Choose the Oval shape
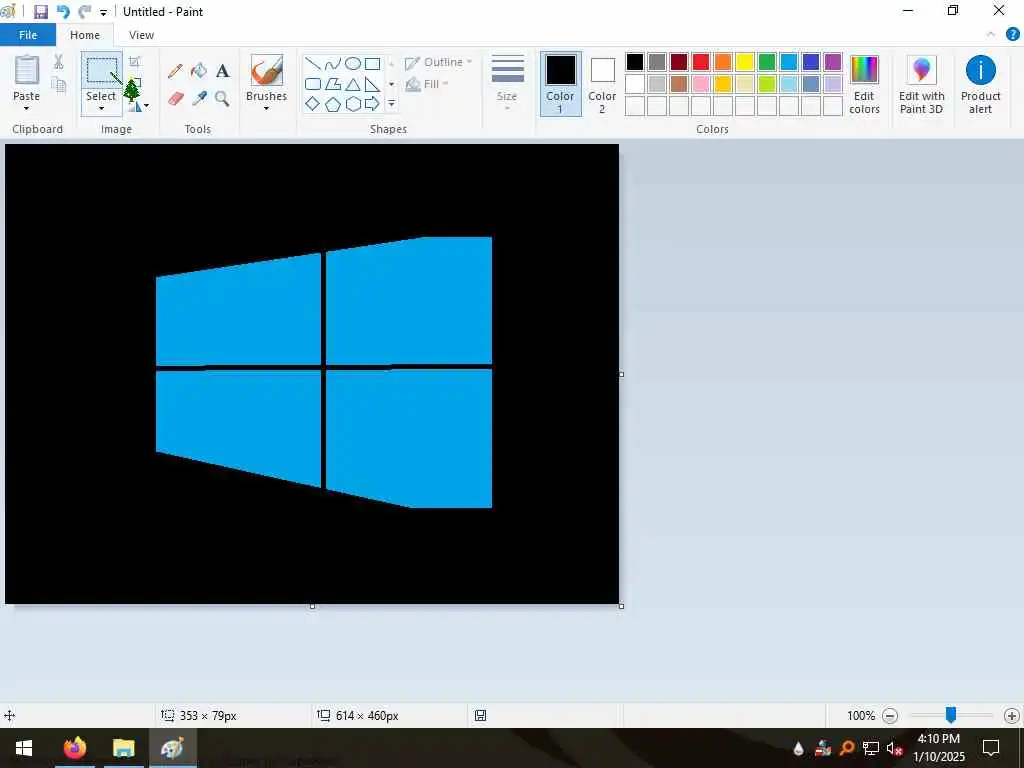1024x768 pixels. [x=353, y=63]
